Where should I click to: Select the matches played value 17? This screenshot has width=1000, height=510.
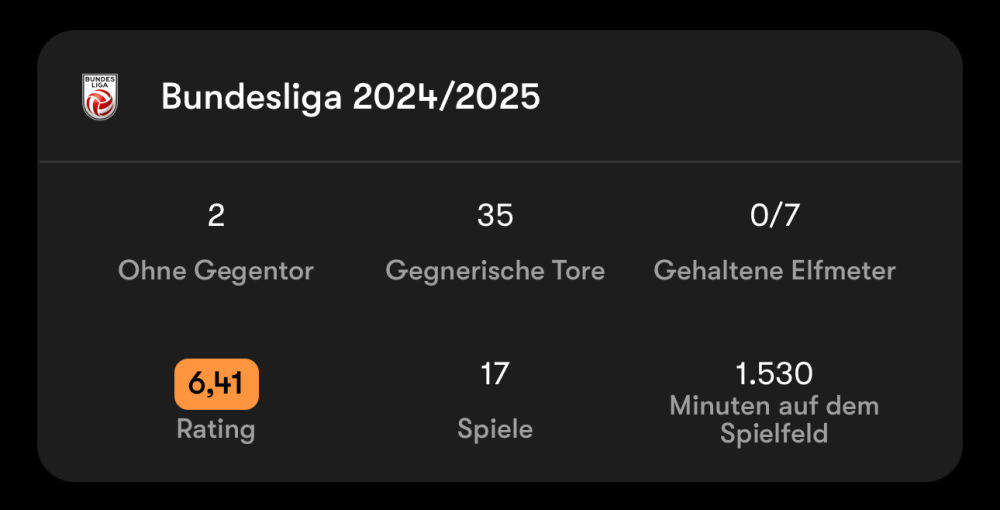495,374
